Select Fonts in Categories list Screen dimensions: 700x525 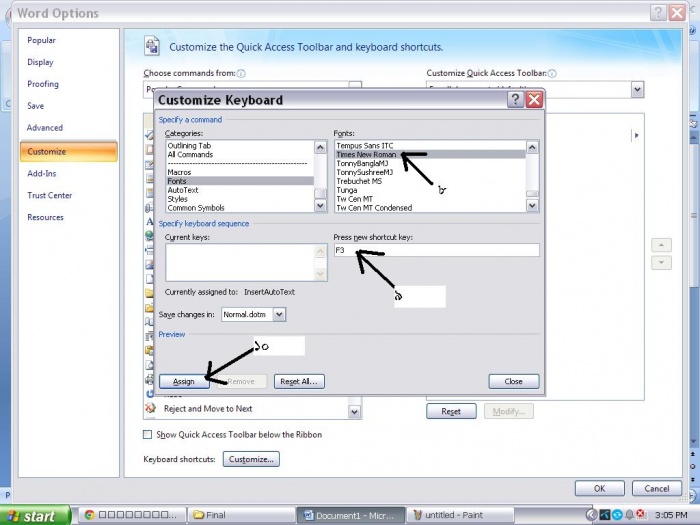click(x=240, y=181)
